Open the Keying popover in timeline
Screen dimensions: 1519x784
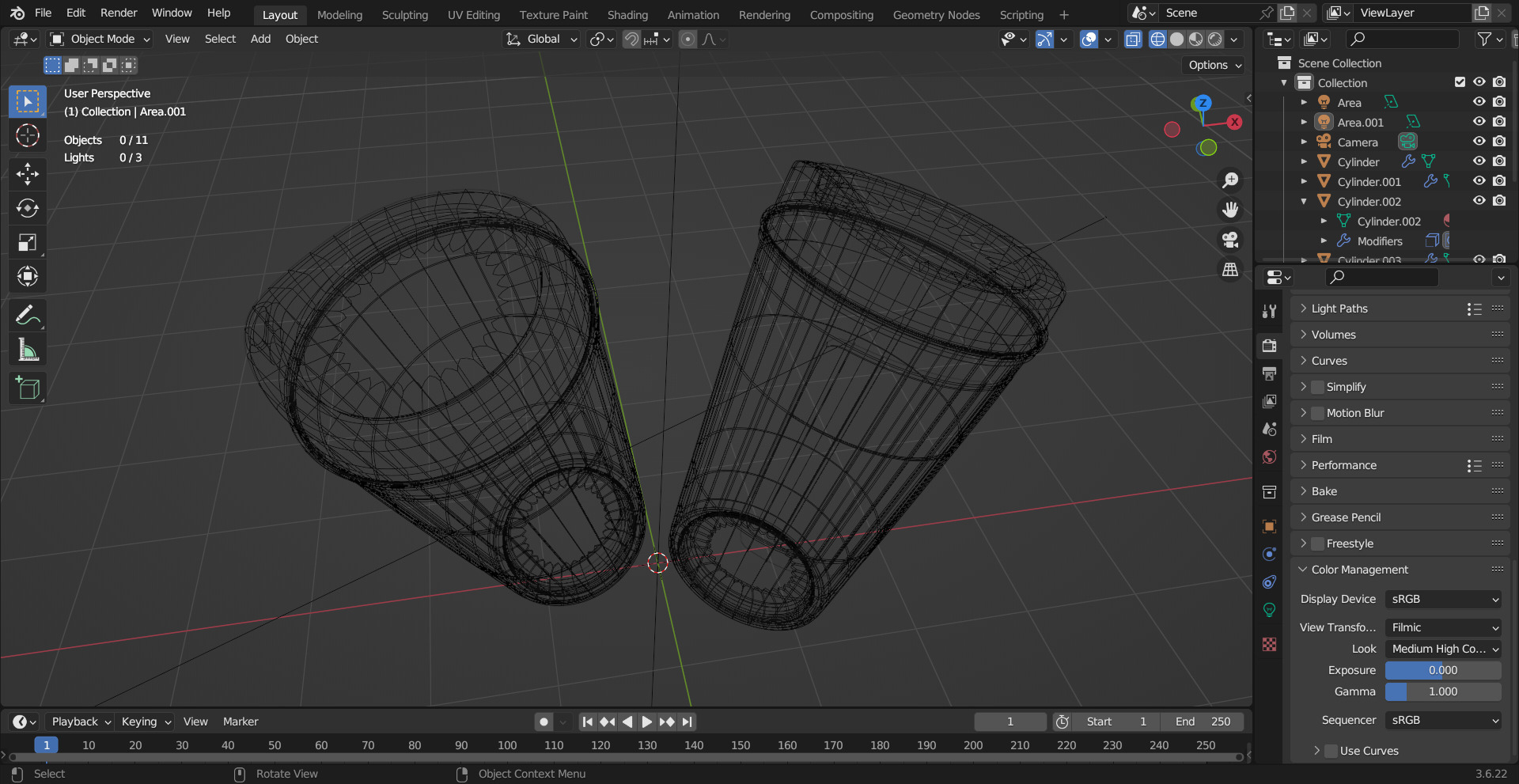(146, 722)
